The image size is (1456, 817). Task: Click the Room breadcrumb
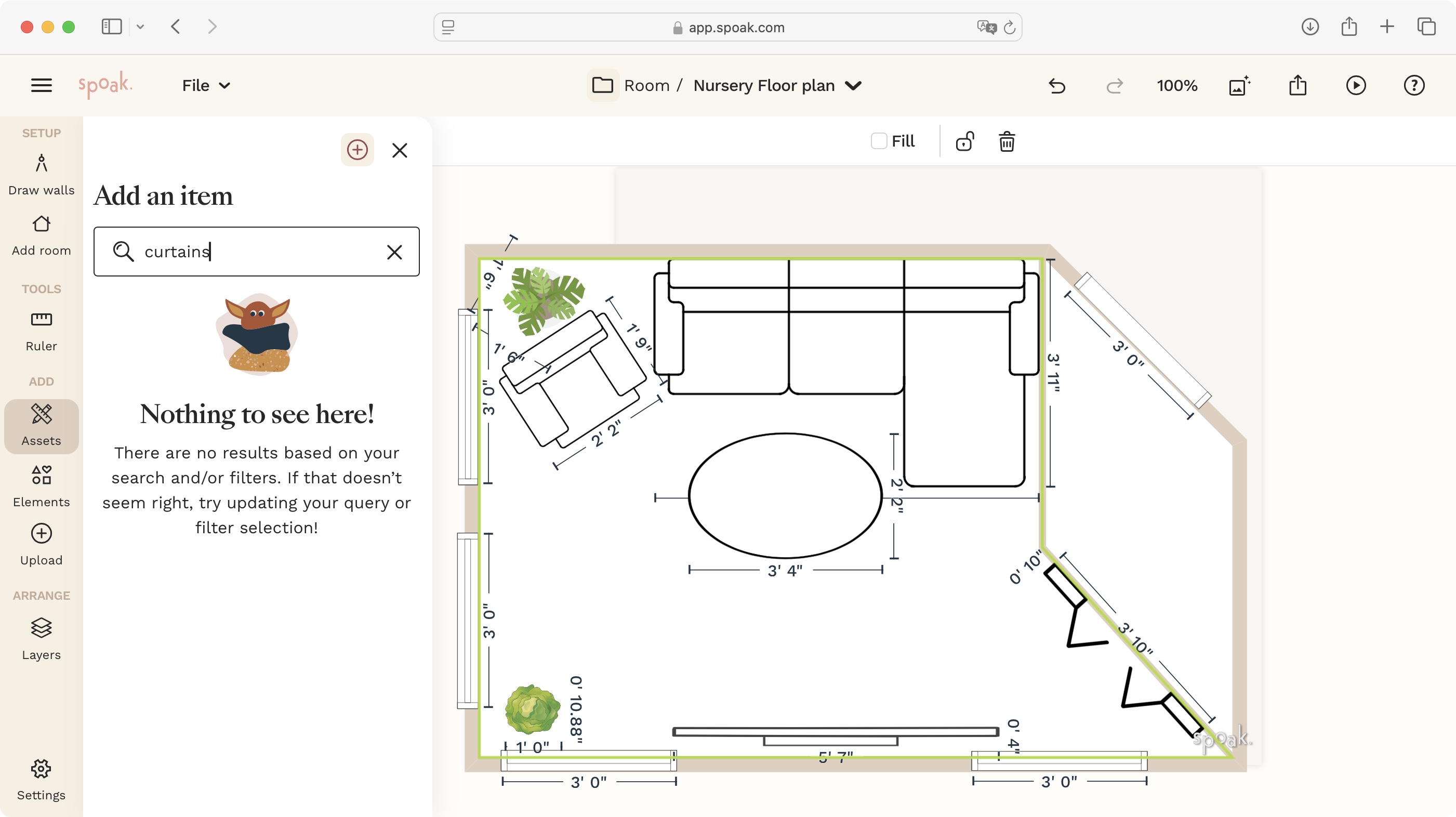[647, 85]
